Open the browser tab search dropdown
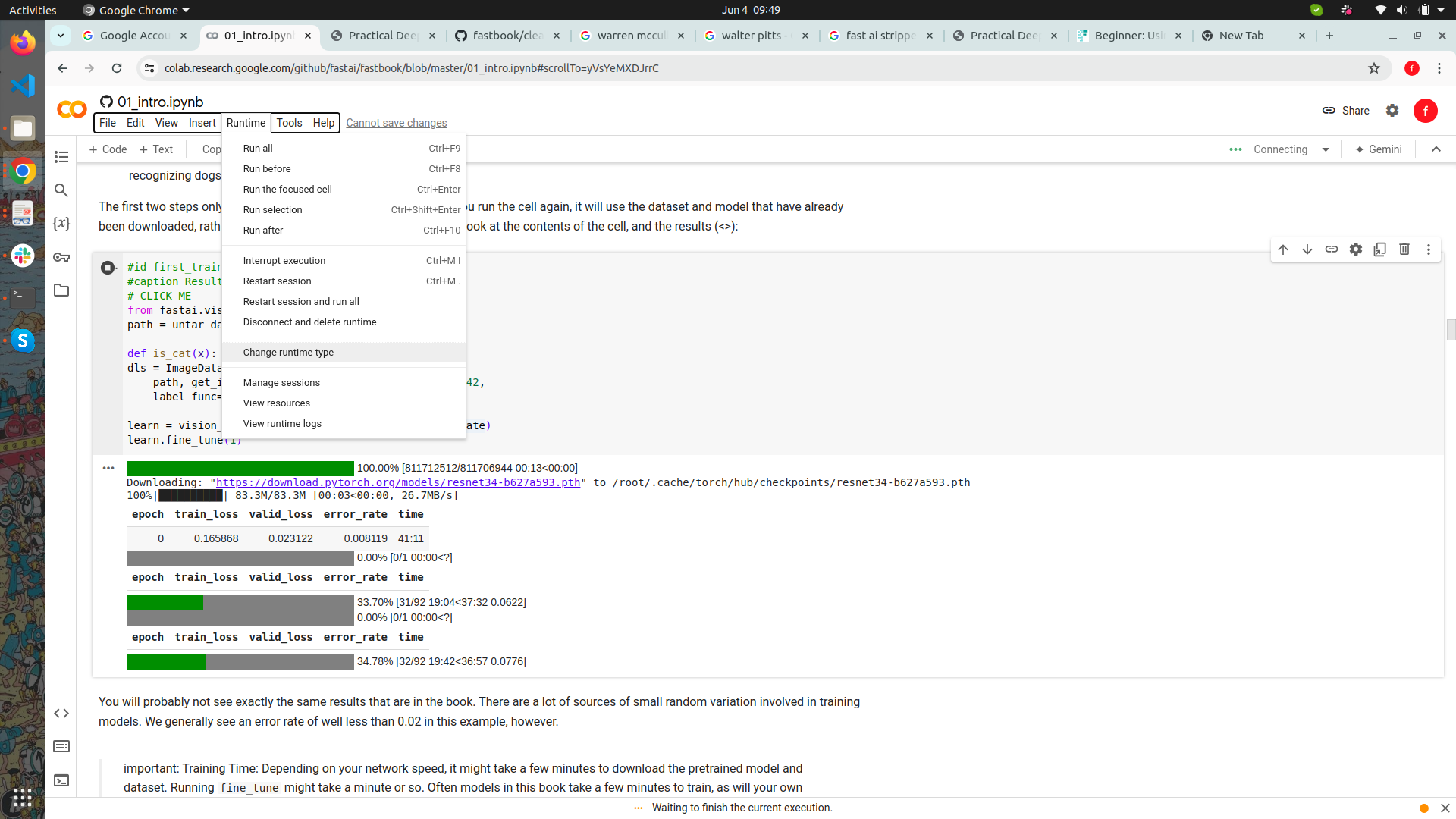The width and height of the screenshot is (1456, 819). point(60,36)
